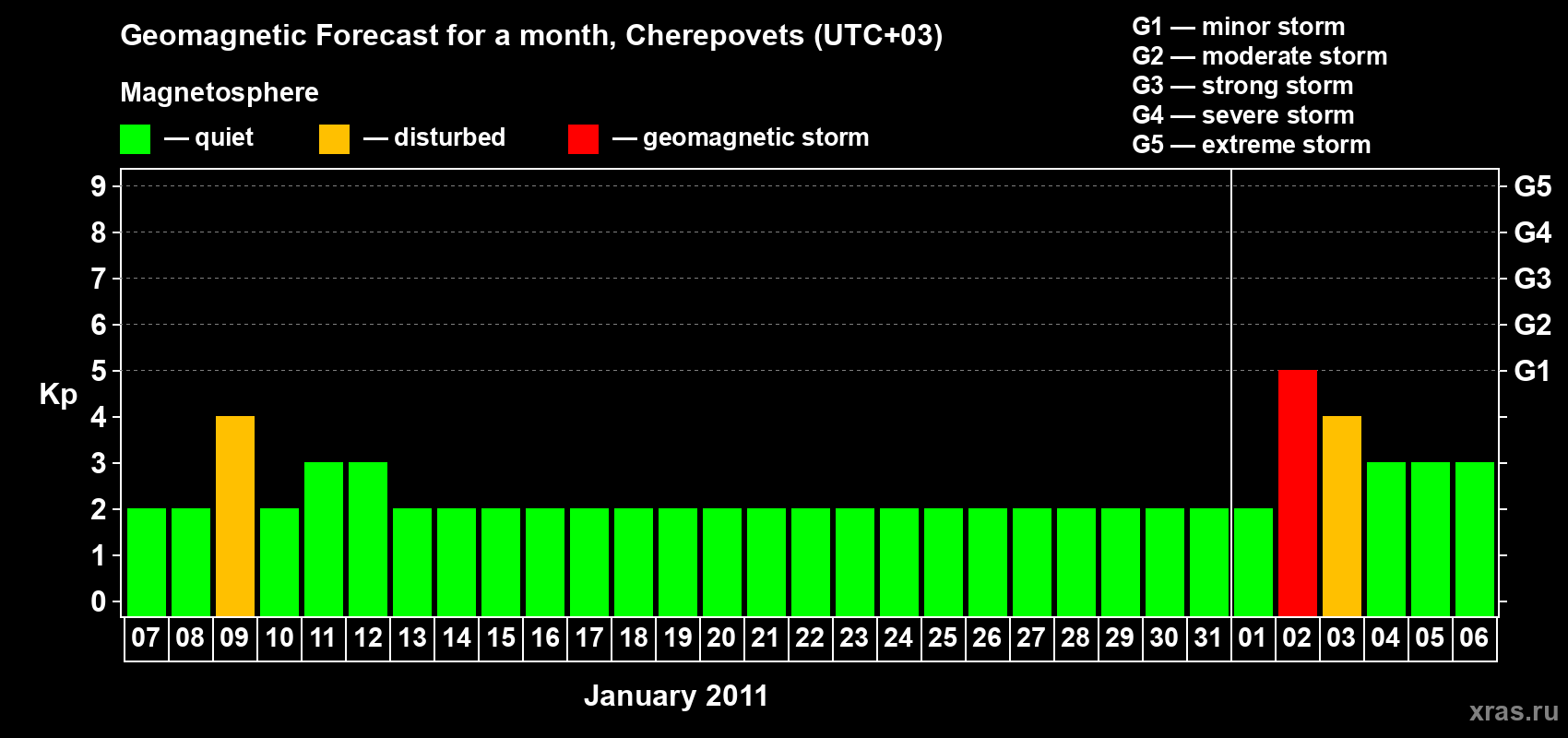Click the 'G1 — minor storm' legend line
The width and height of the screenshot is (1568, 738).
point(1239,27)
